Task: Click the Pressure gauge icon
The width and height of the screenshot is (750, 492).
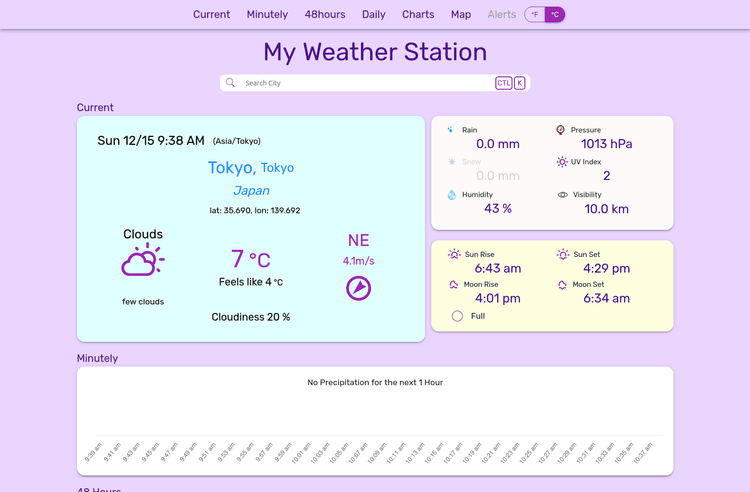Action: 560,130
